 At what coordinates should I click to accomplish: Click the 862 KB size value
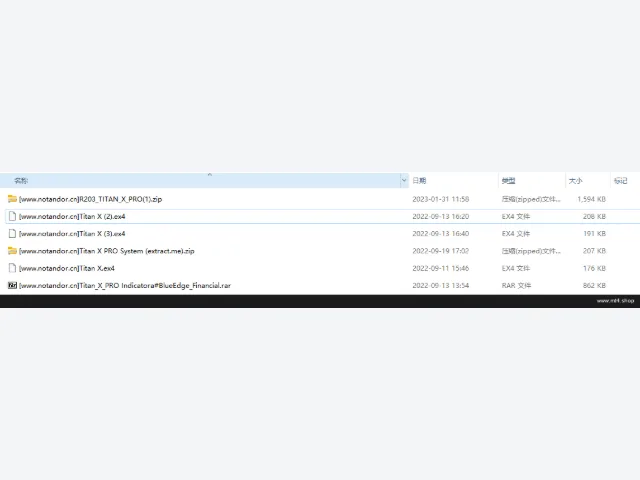coord(594,285)
